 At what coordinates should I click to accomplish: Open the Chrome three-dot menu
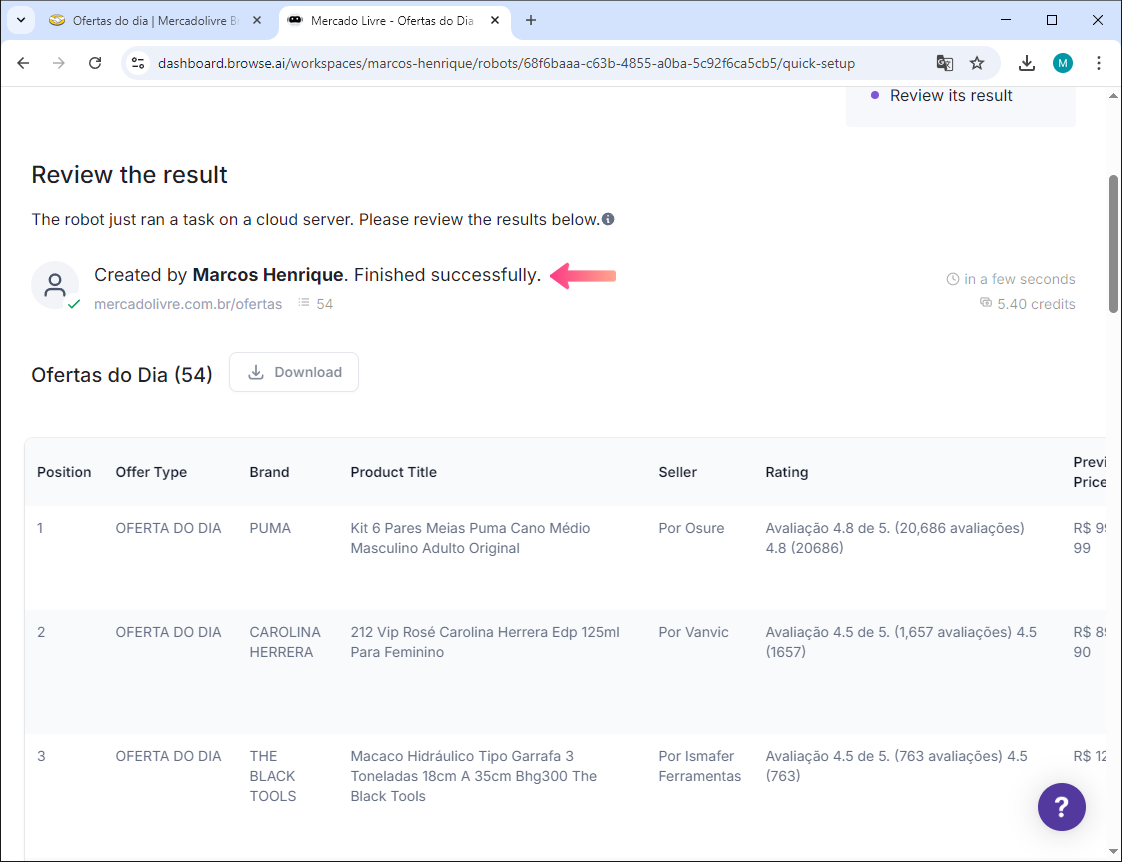point(1099,63)
